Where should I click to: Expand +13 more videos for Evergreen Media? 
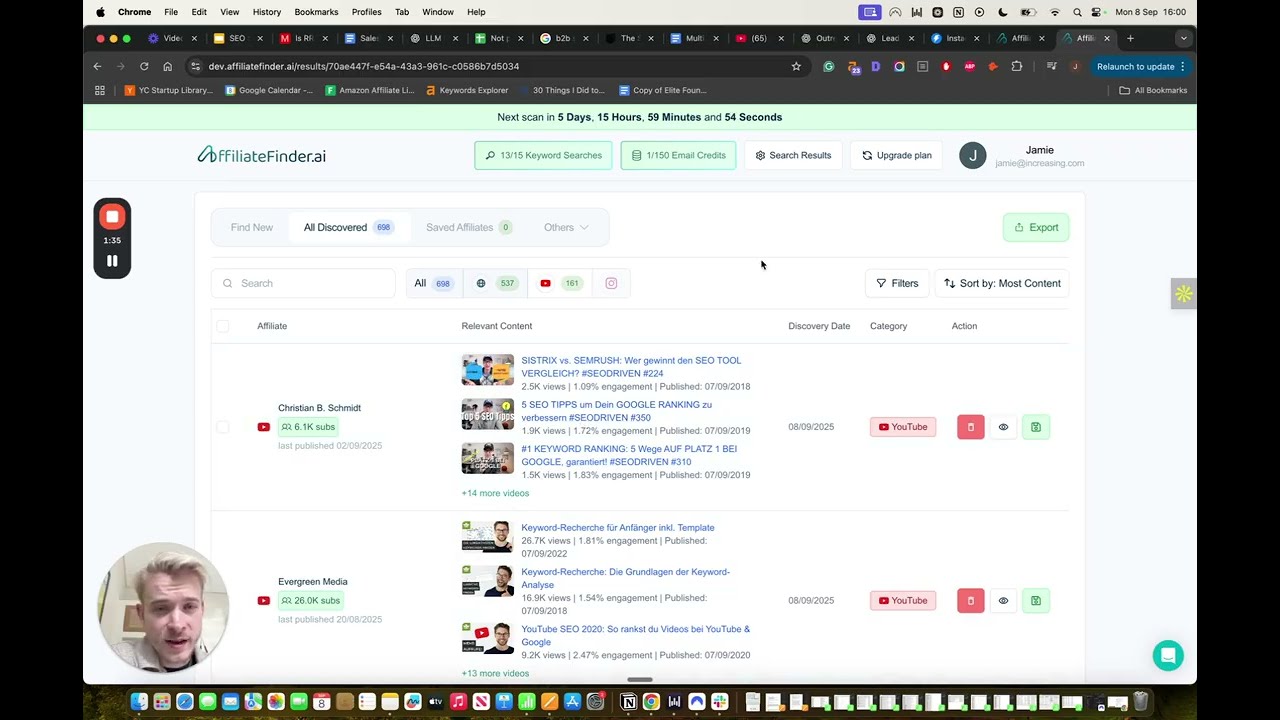click(495, 673)
